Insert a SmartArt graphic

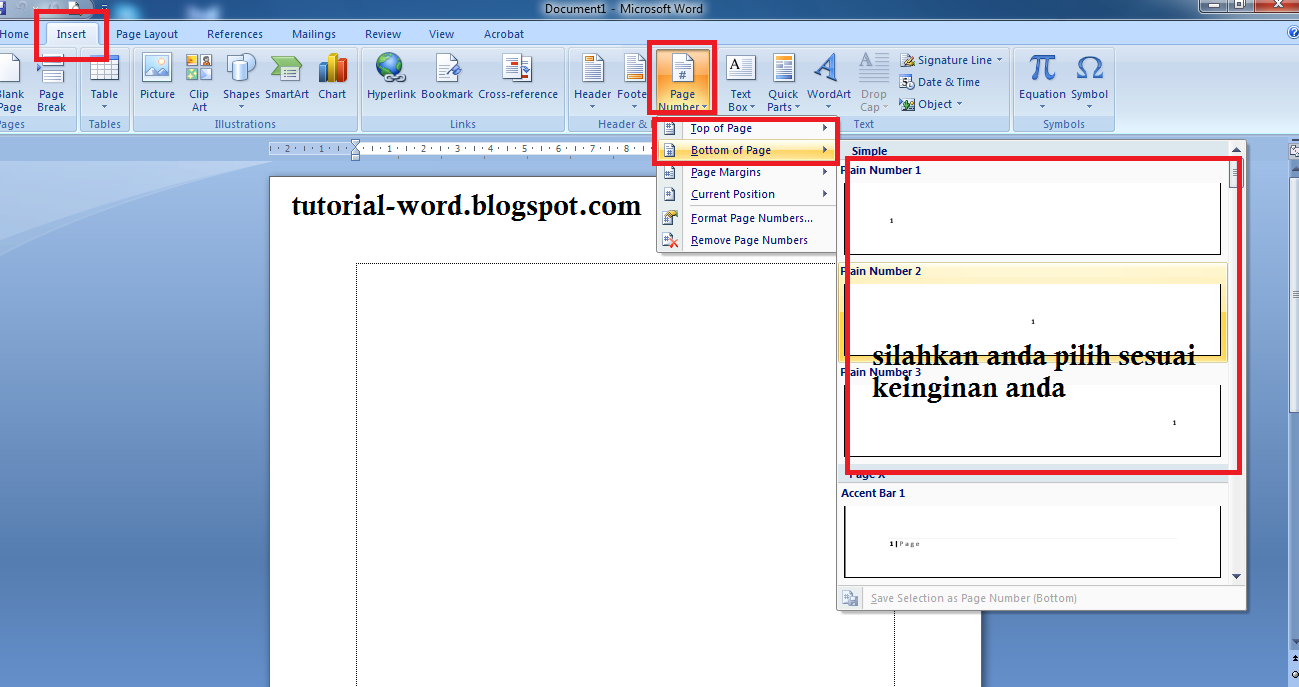[x=287, y=78]
